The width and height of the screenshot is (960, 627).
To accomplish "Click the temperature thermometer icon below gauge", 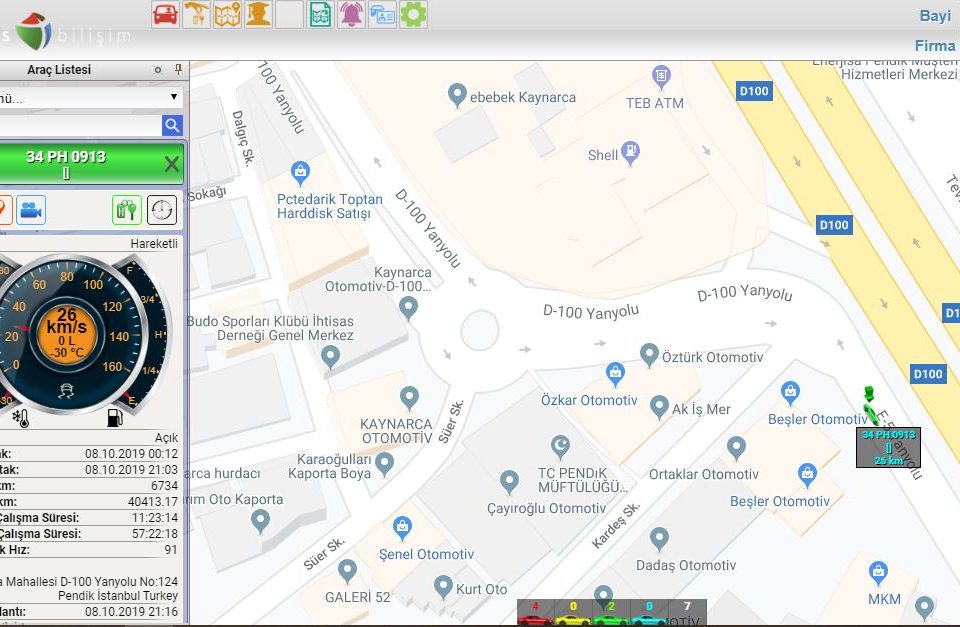I will [21, 418].
